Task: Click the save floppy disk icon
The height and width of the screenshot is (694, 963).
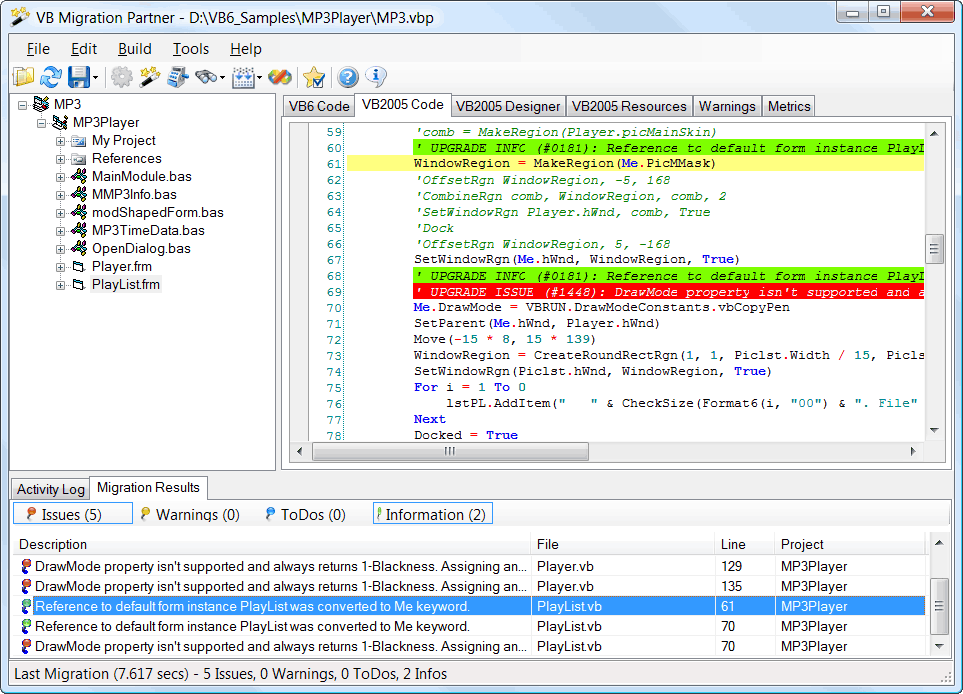Action: click(x=79, y=77)
